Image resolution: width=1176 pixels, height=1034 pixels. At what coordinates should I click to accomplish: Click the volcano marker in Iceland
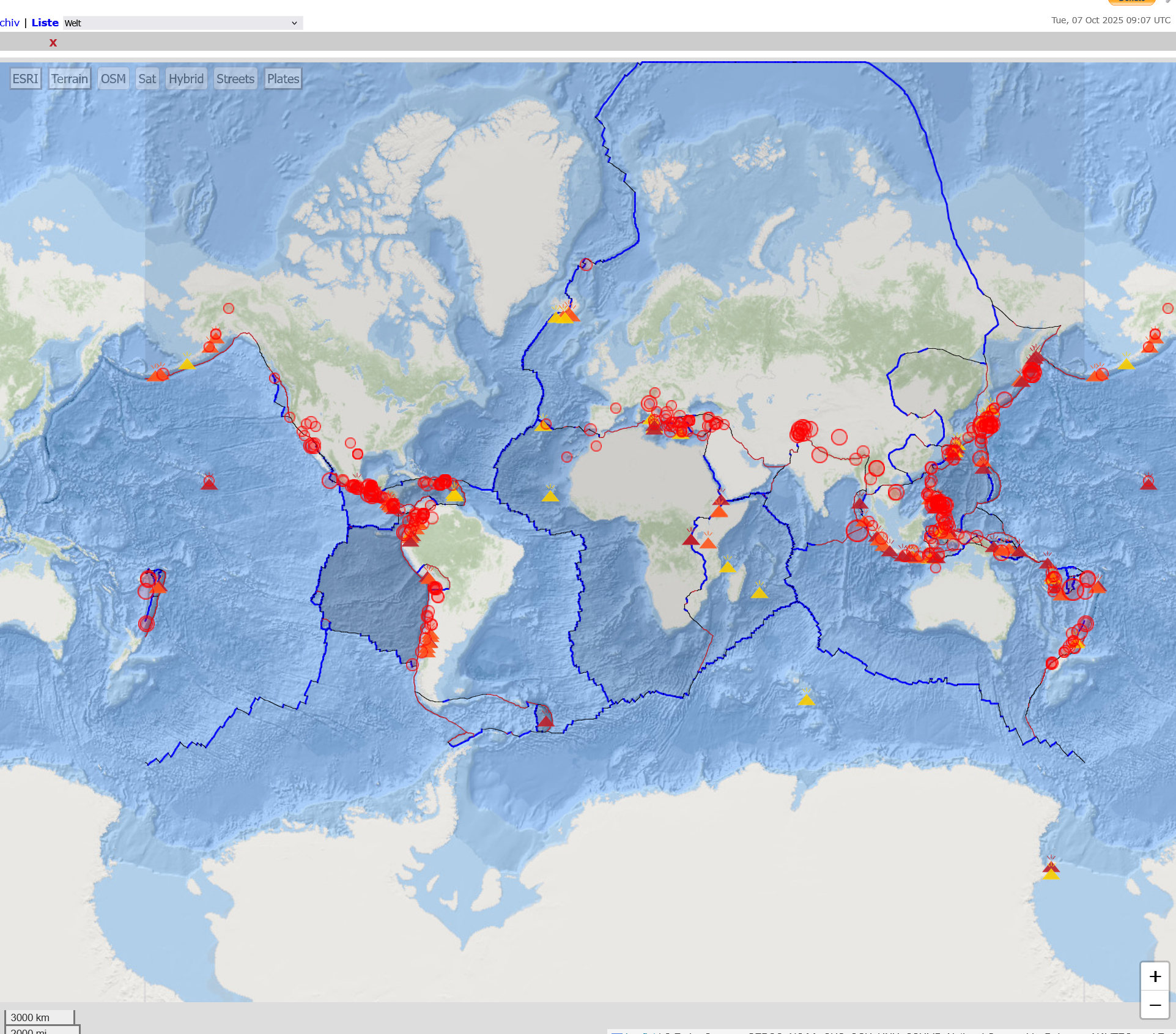point(564,314)
